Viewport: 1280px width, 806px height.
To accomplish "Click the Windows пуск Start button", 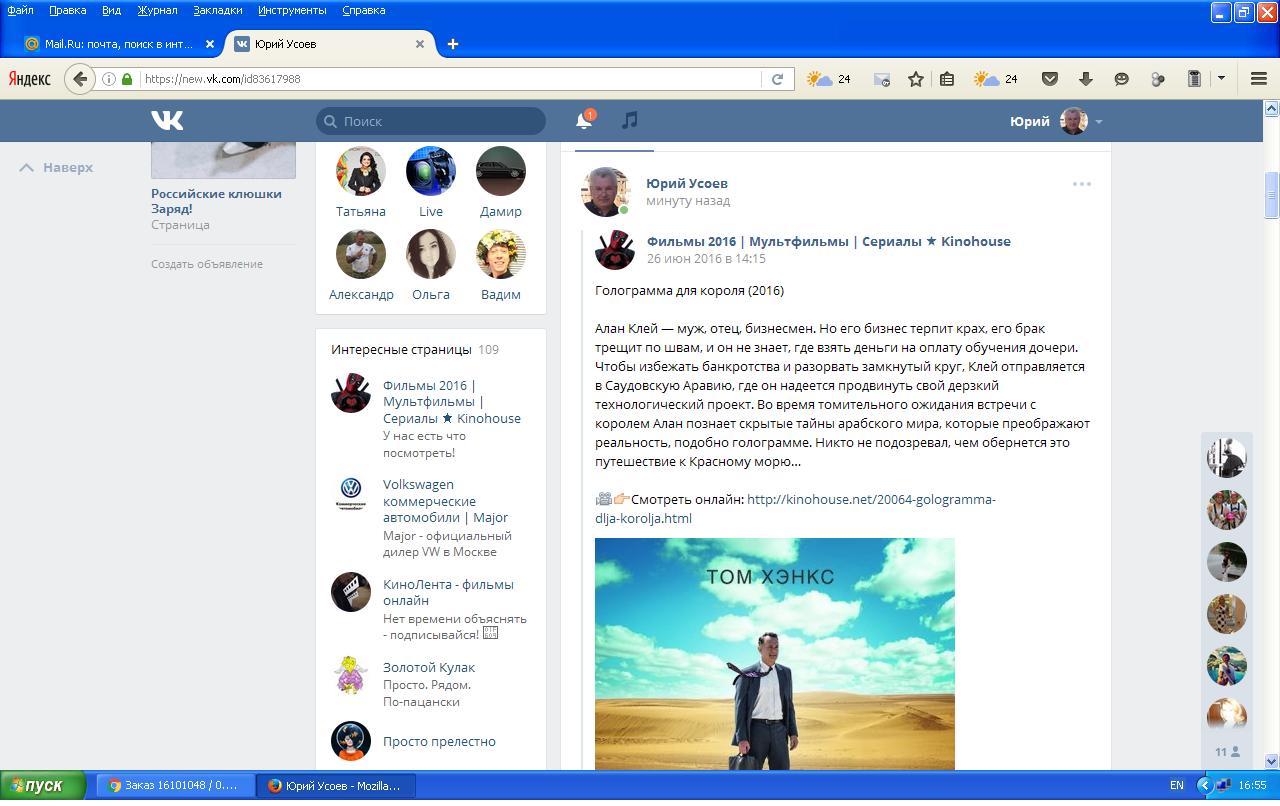I will 44,786.
